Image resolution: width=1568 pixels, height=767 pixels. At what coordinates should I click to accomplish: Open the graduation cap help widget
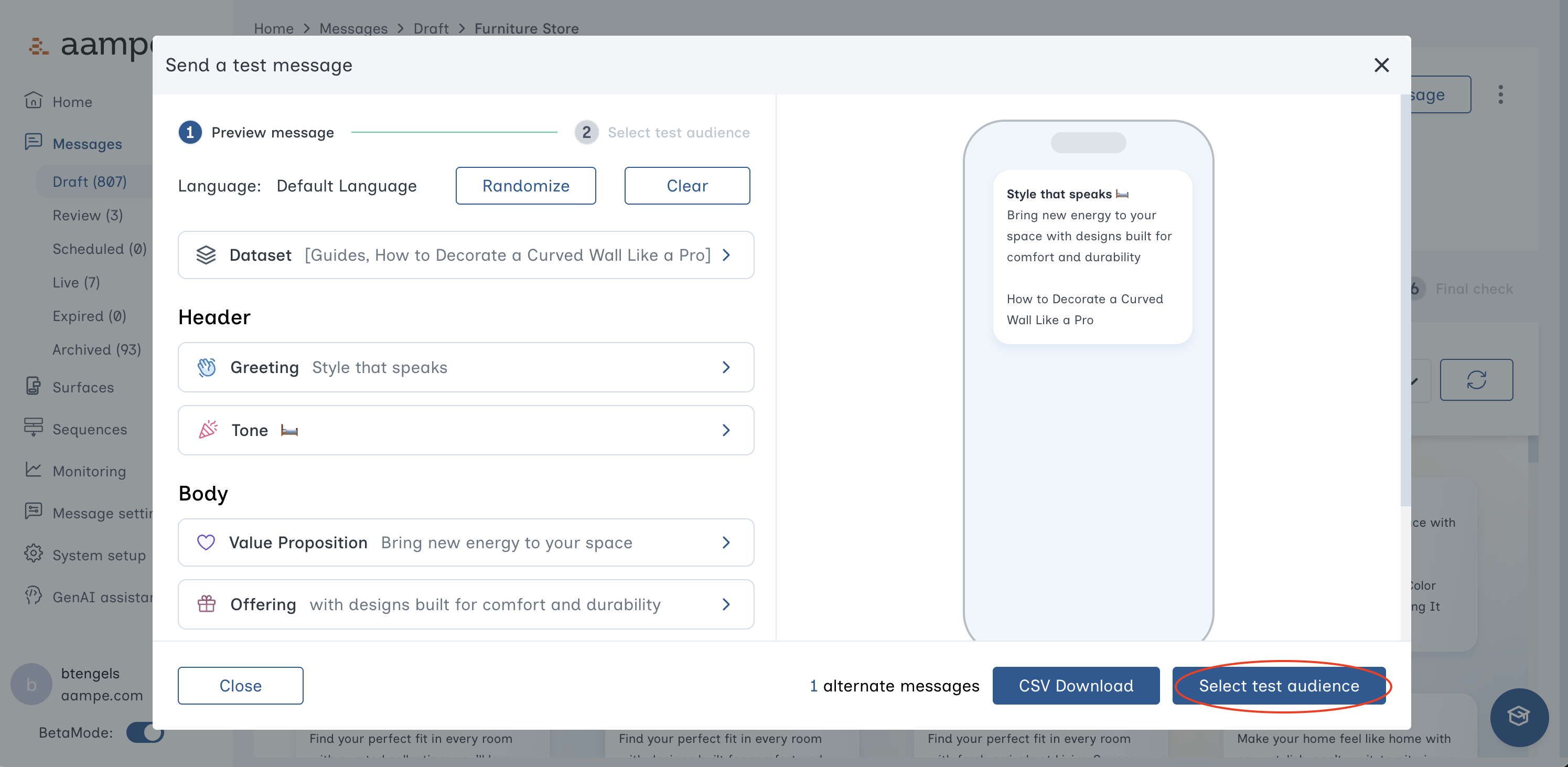point(1518,717)
